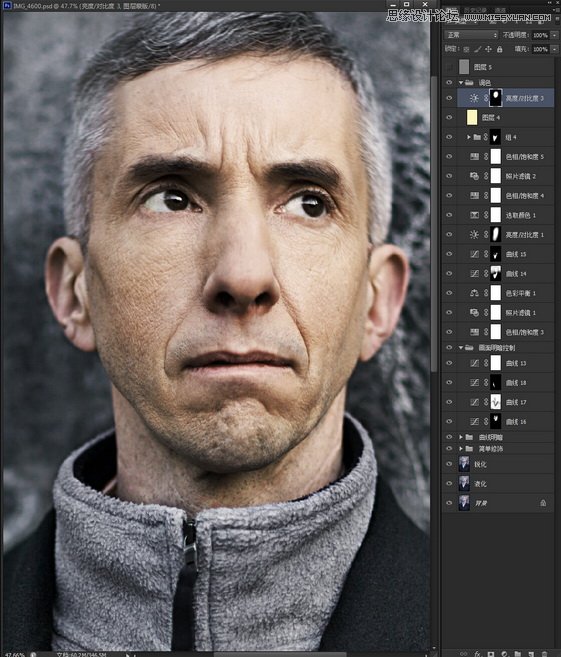The height and width of the screenshot is (657, 561).
Task: Click the yellow thumbnail of 图层 4
Action: click(x=472, y=117)
